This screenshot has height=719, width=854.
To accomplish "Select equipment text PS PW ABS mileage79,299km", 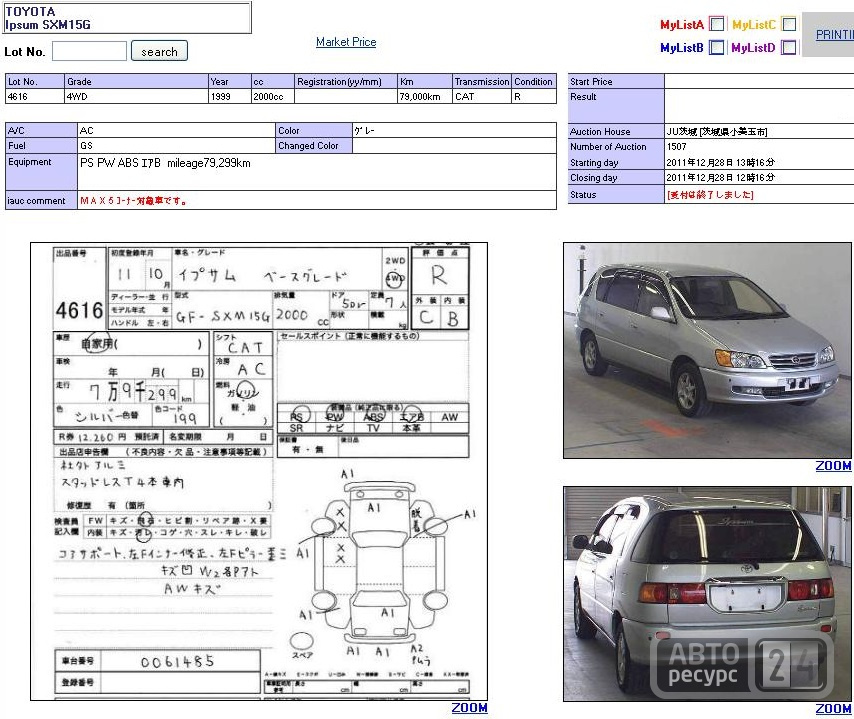I will click(x=165, y=163).
